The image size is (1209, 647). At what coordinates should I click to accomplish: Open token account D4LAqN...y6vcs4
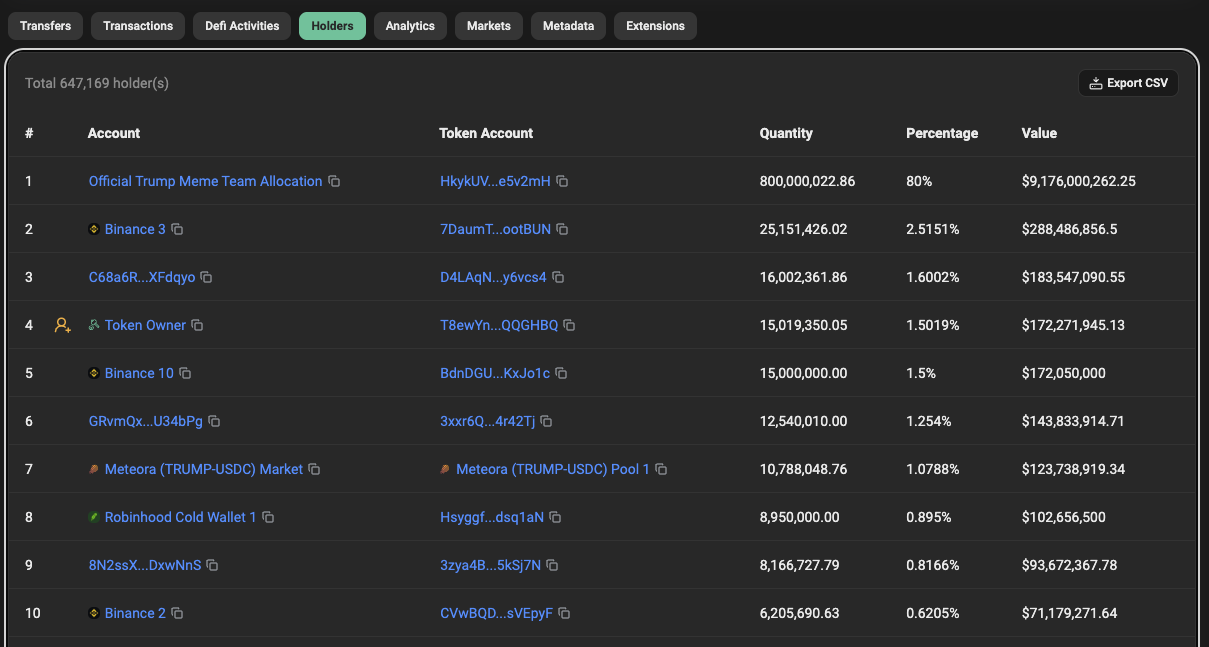pos(493,277)
